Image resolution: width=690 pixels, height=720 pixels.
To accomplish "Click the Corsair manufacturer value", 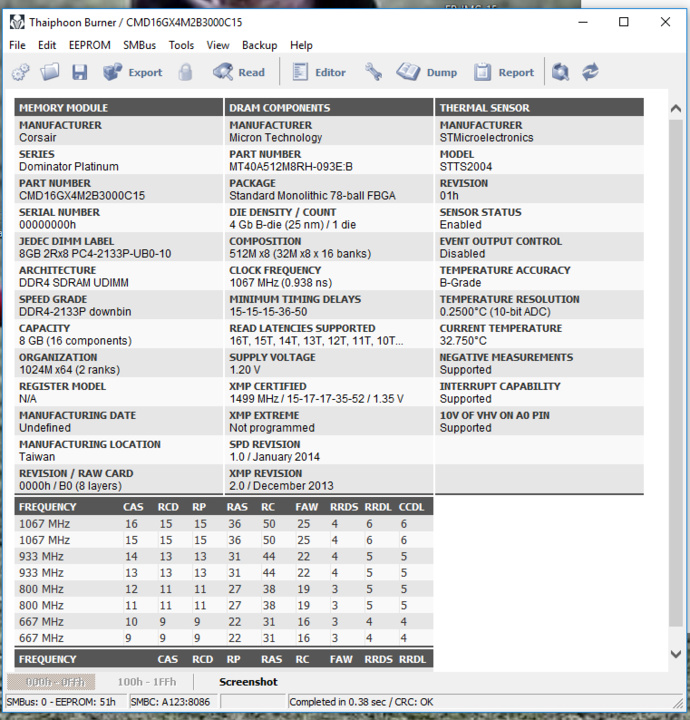I will 38,138.
